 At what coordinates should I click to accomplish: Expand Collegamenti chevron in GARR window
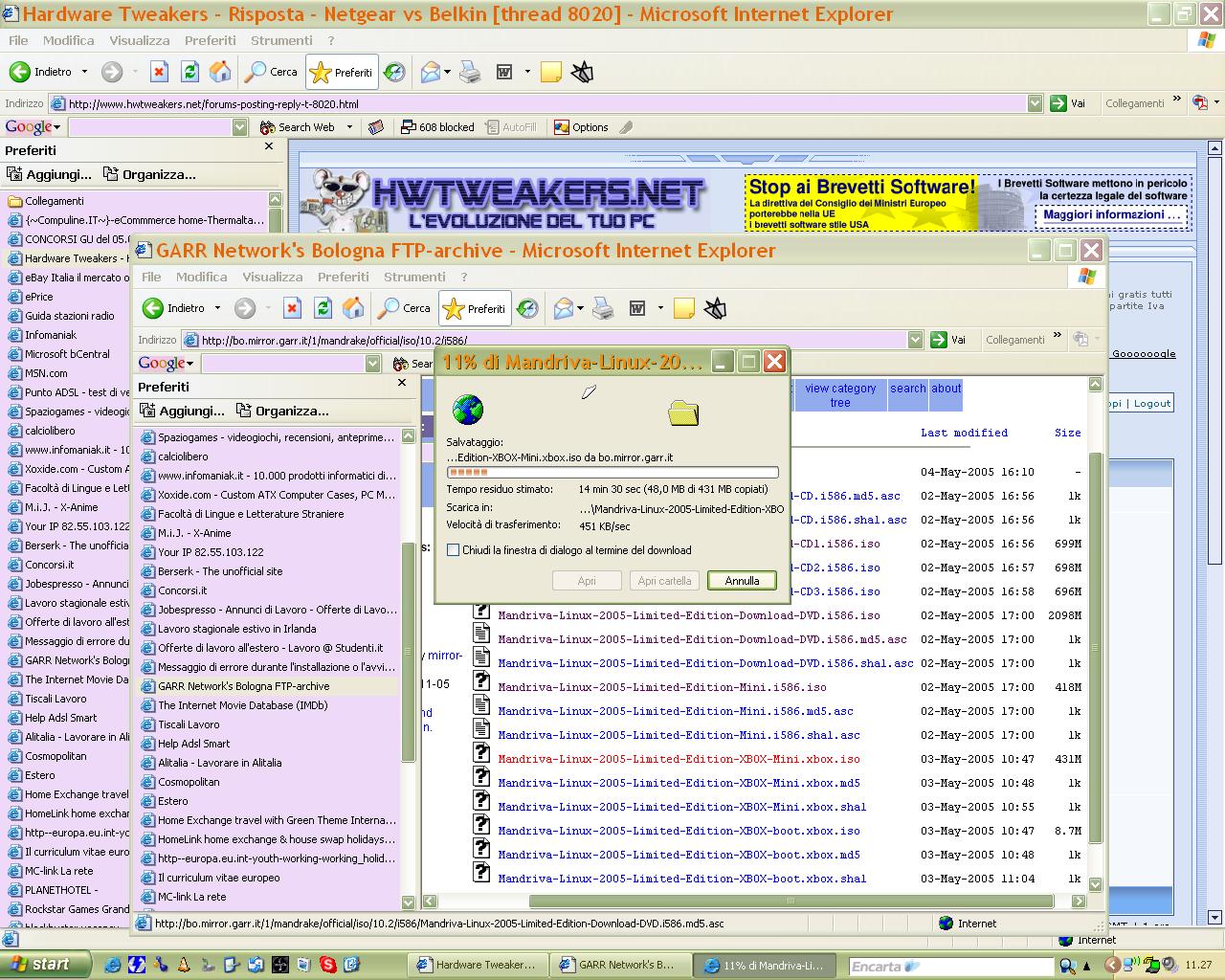click(1058, 336)
